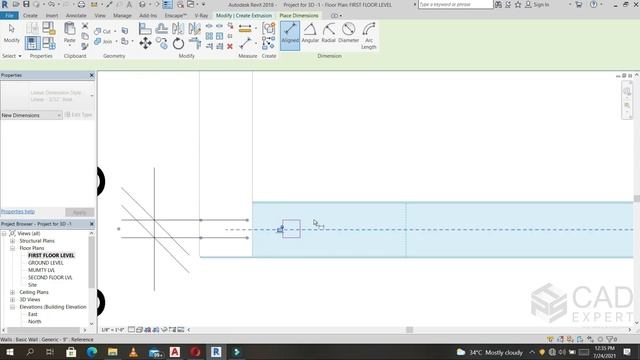
Task: Open Windows Start menu
Action: tap(9, 352)
